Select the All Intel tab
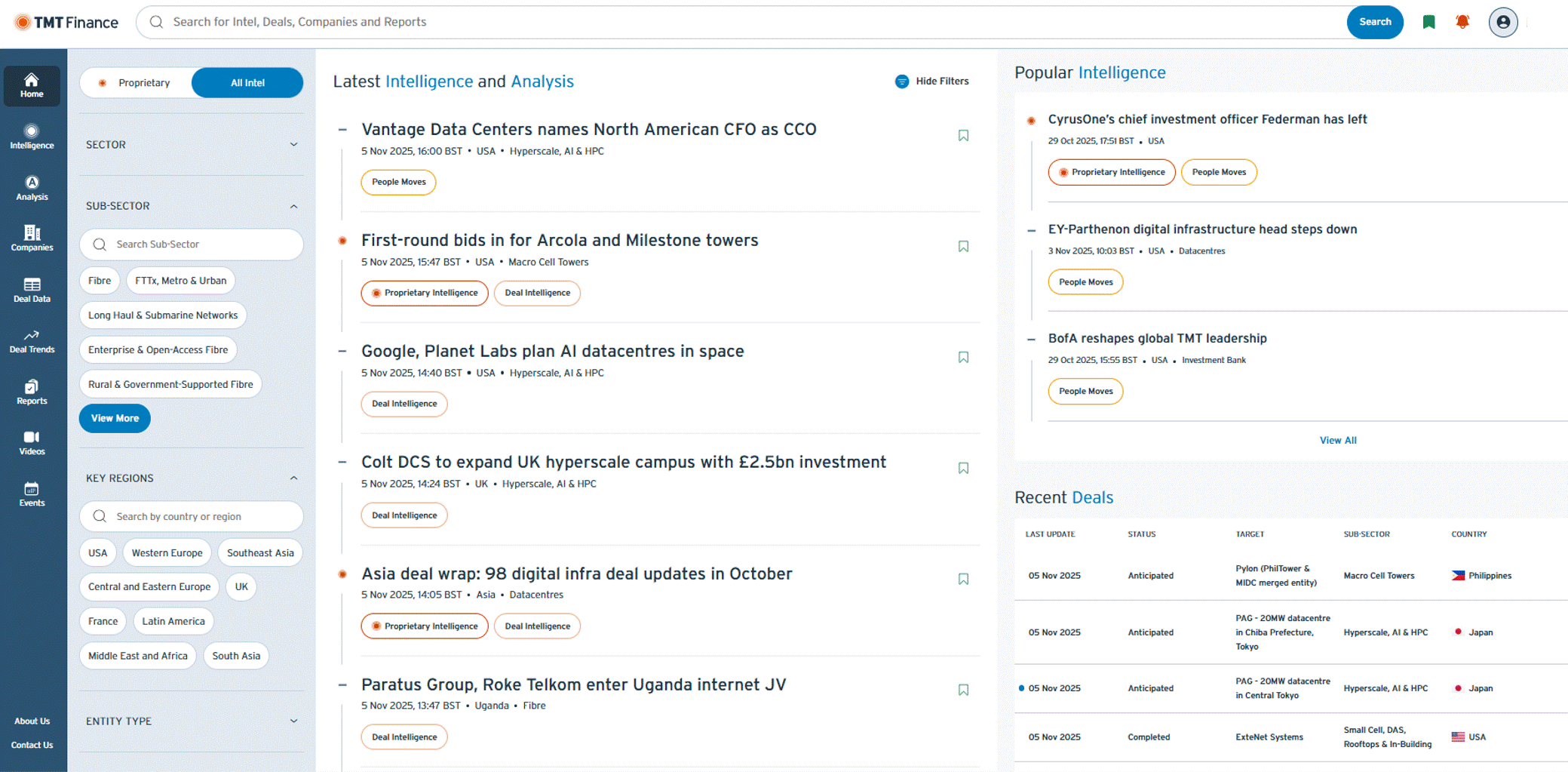This screenshot has height=772, width=1568. point(247,83)
